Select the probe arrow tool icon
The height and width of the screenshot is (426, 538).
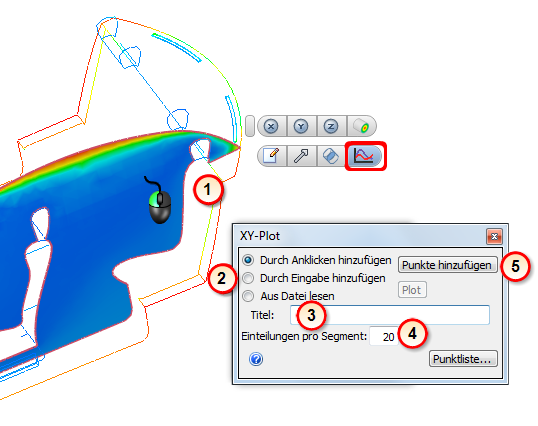(301, 156)
